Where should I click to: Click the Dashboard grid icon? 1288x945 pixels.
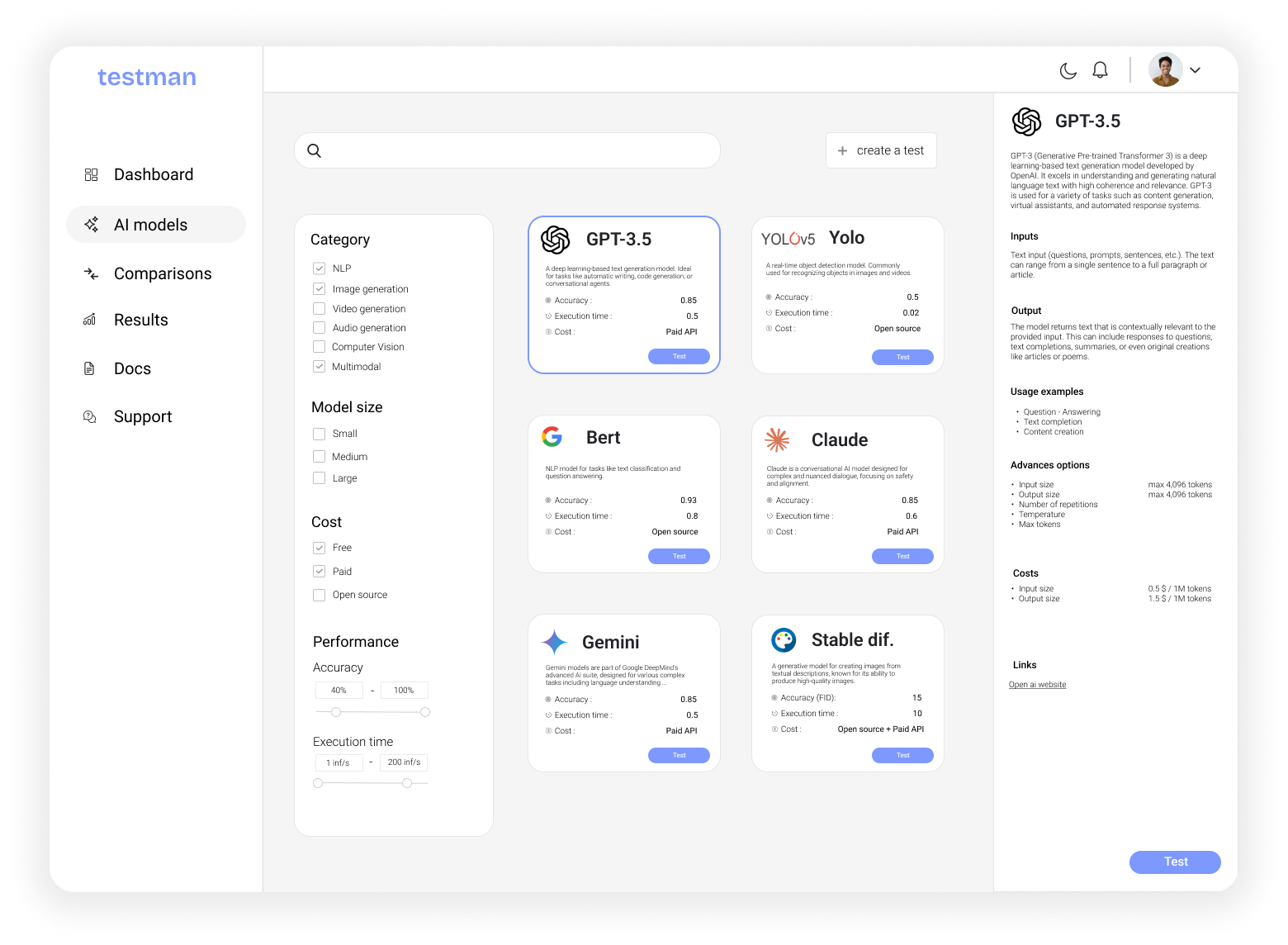92,174
